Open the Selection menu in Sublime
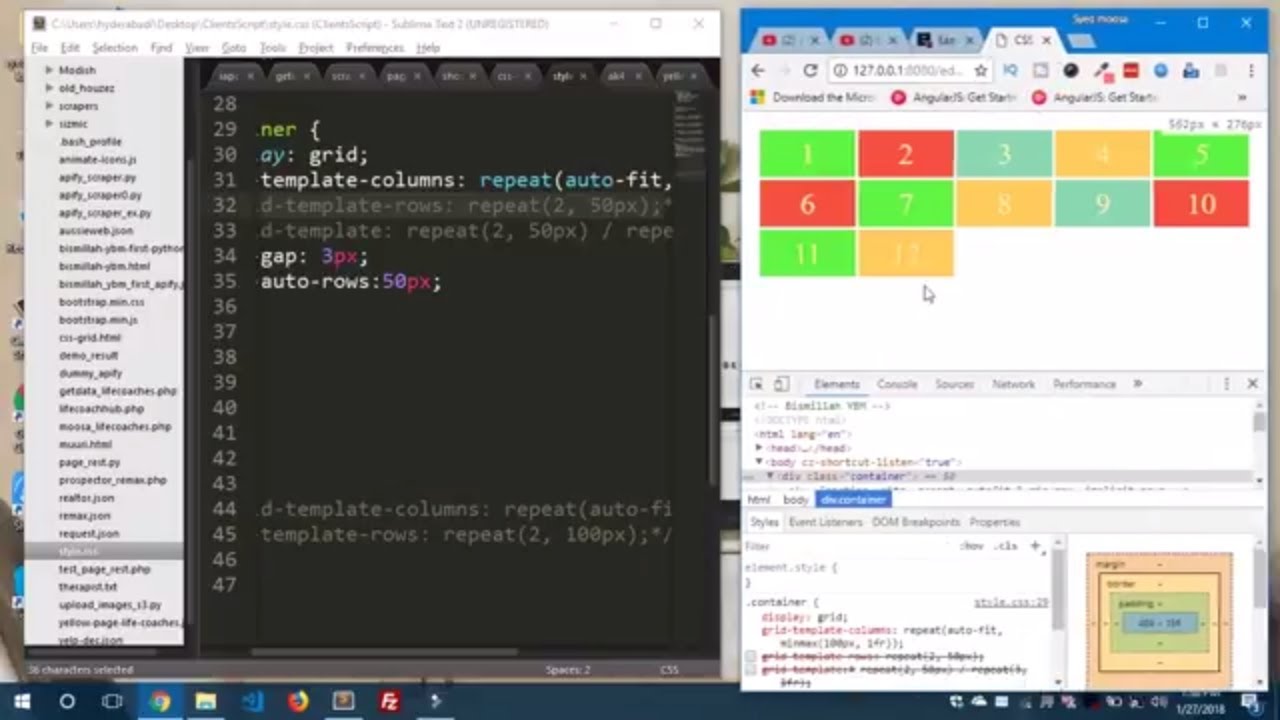This screenshot has height=720, width=1280. [x=115, y=48]
